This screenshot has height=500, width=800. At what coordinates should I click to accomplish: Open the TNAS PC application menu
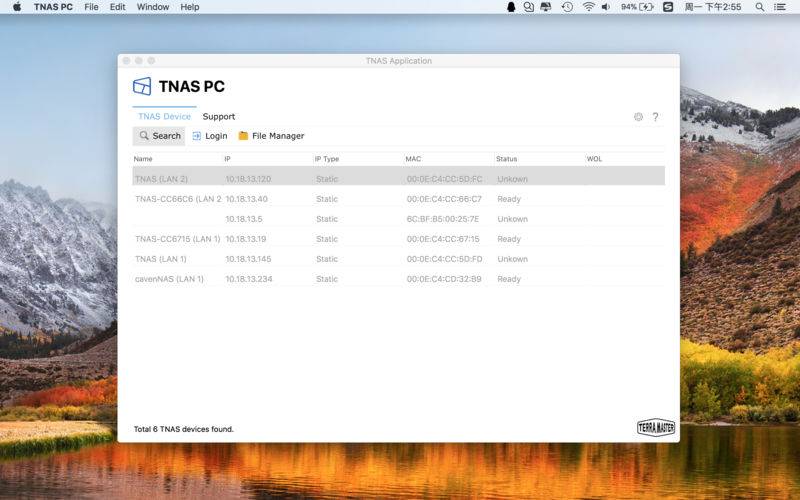pos(53,7)
